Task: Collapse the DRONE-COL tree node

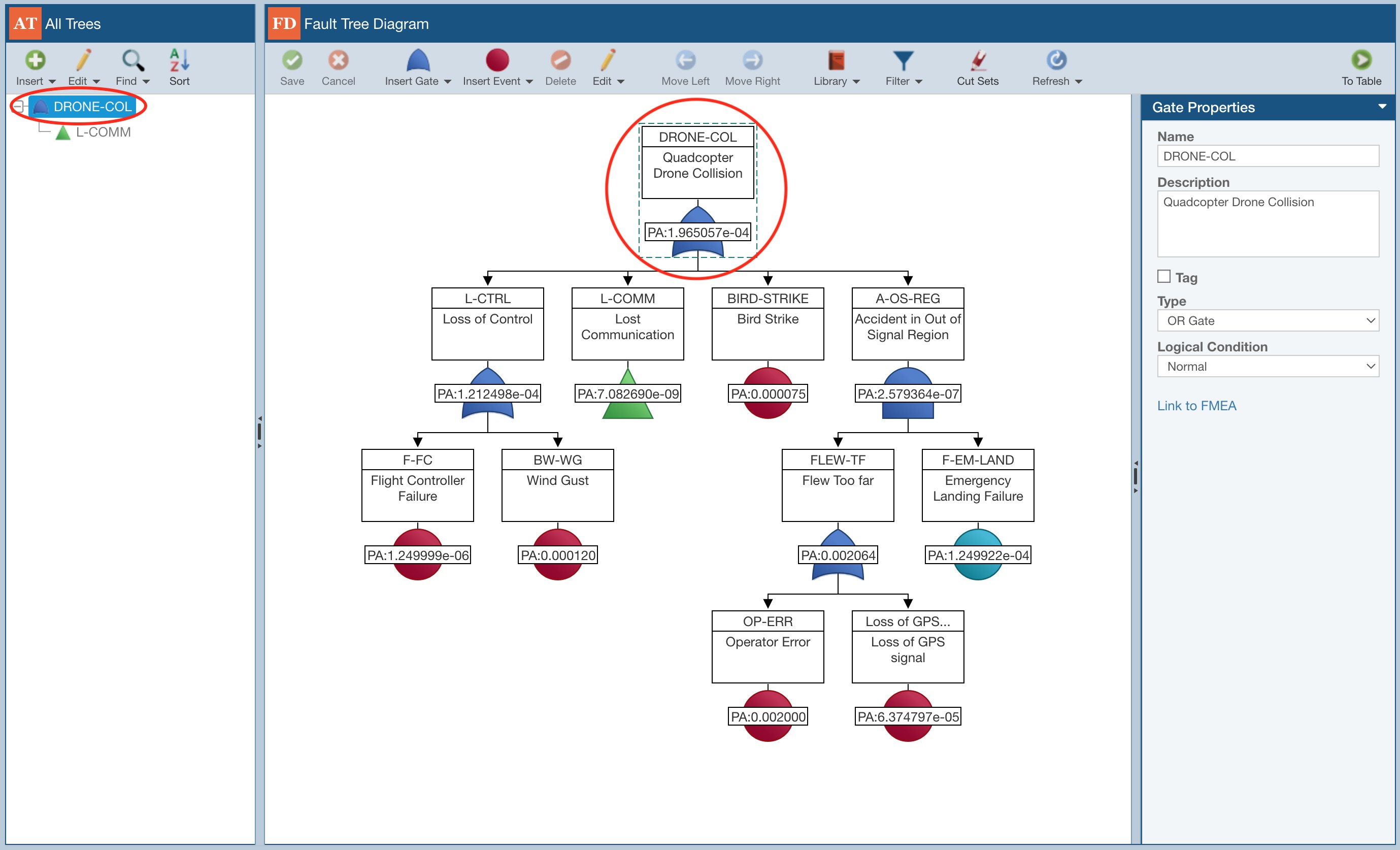Action: 18,106
